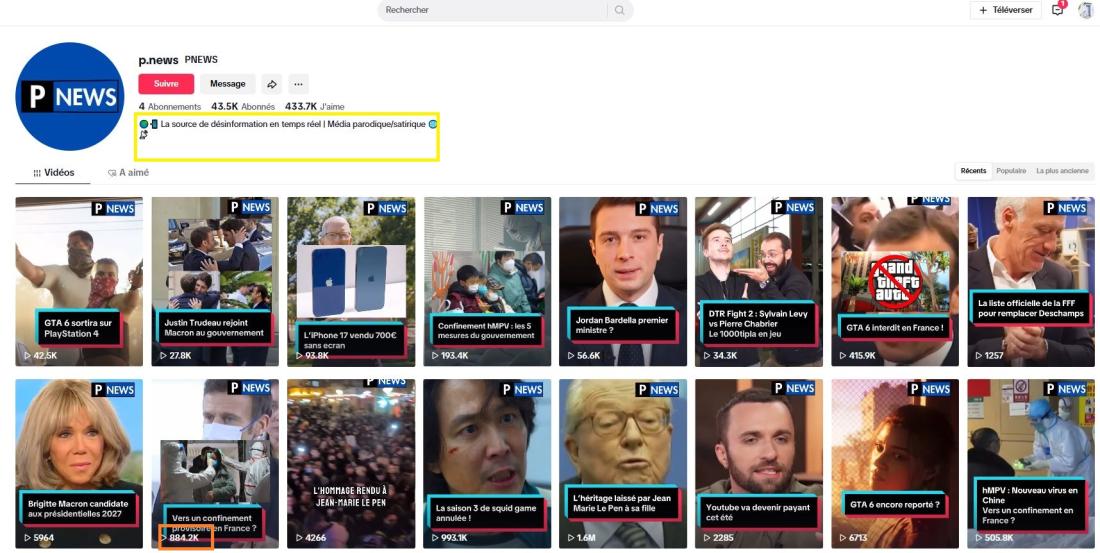Image resolution: width=1100 pixels, height=553 pixels.
Task: Click the Téléverser upload button
Action: click(x=1005, y=10)
